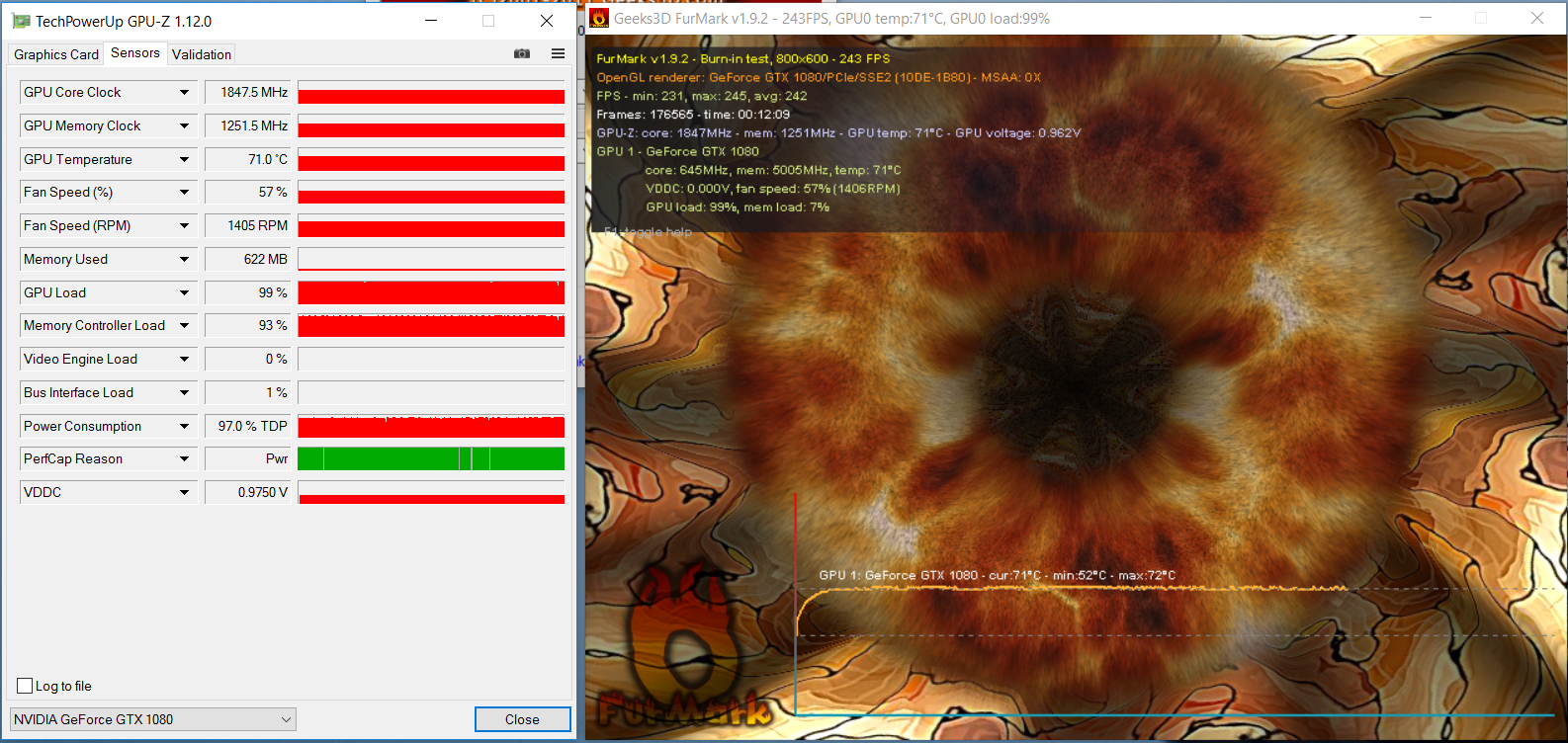
Task: Open the Fan Speed (%) dropdown arrow
Action: tap(184, 192)
